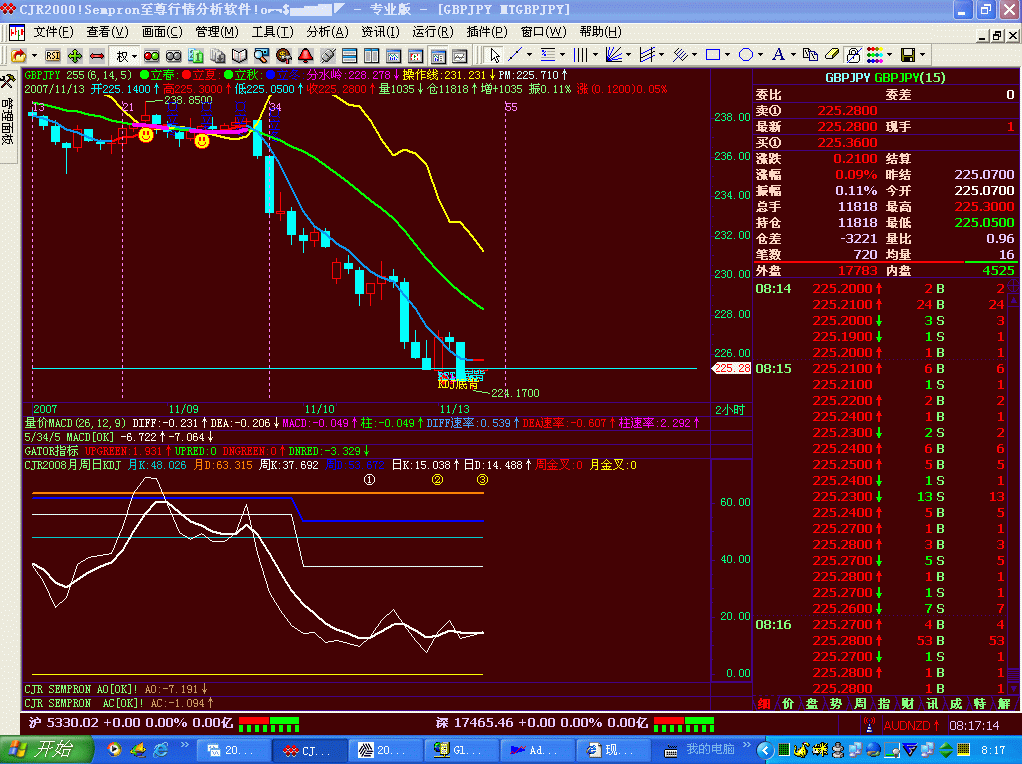
Task: Click the red horizontal double-arrow icon
Action: 96,56
